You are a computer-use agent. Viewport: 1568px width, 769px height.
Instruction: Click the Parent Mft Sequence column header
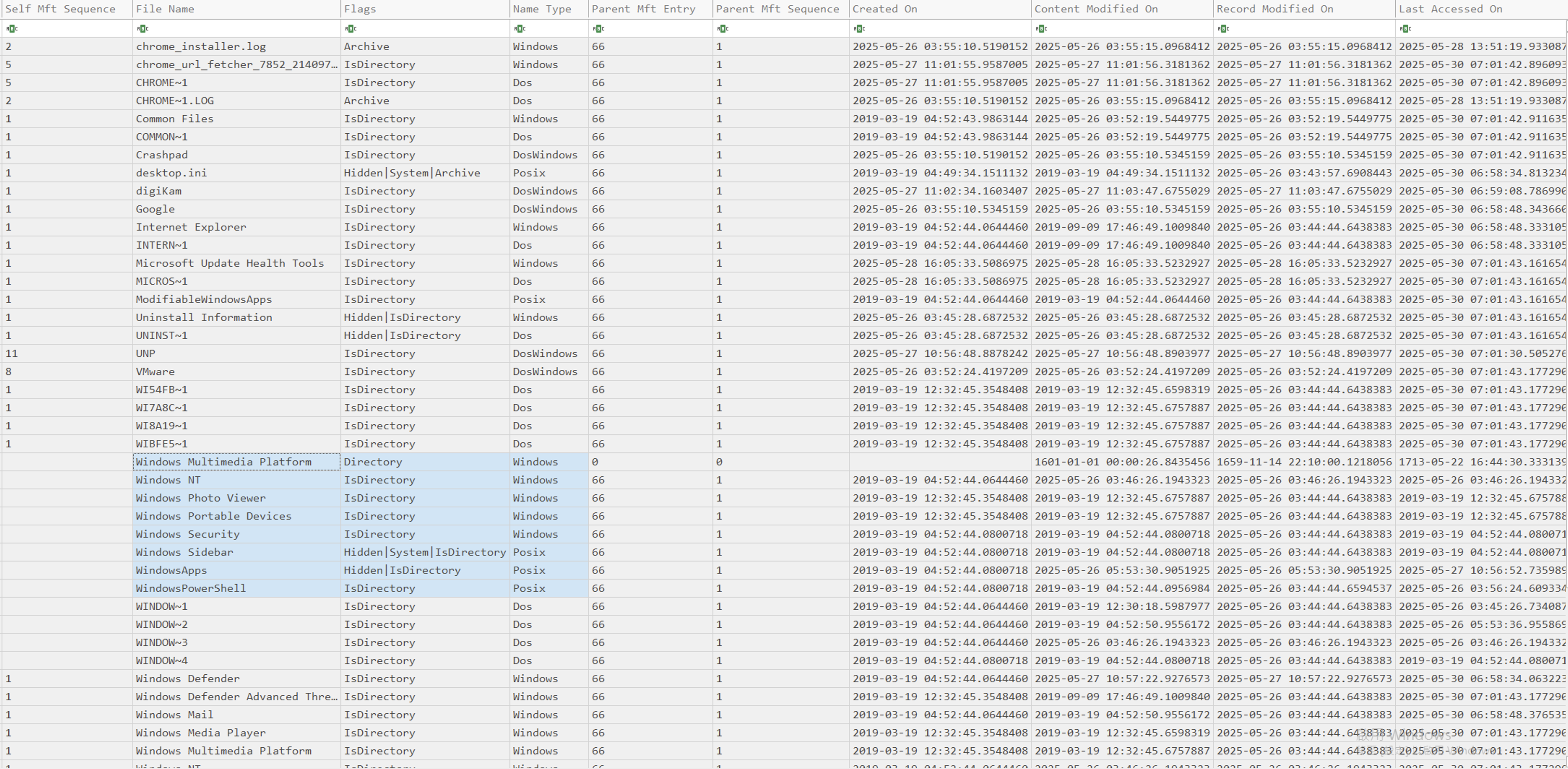(777, 9)
